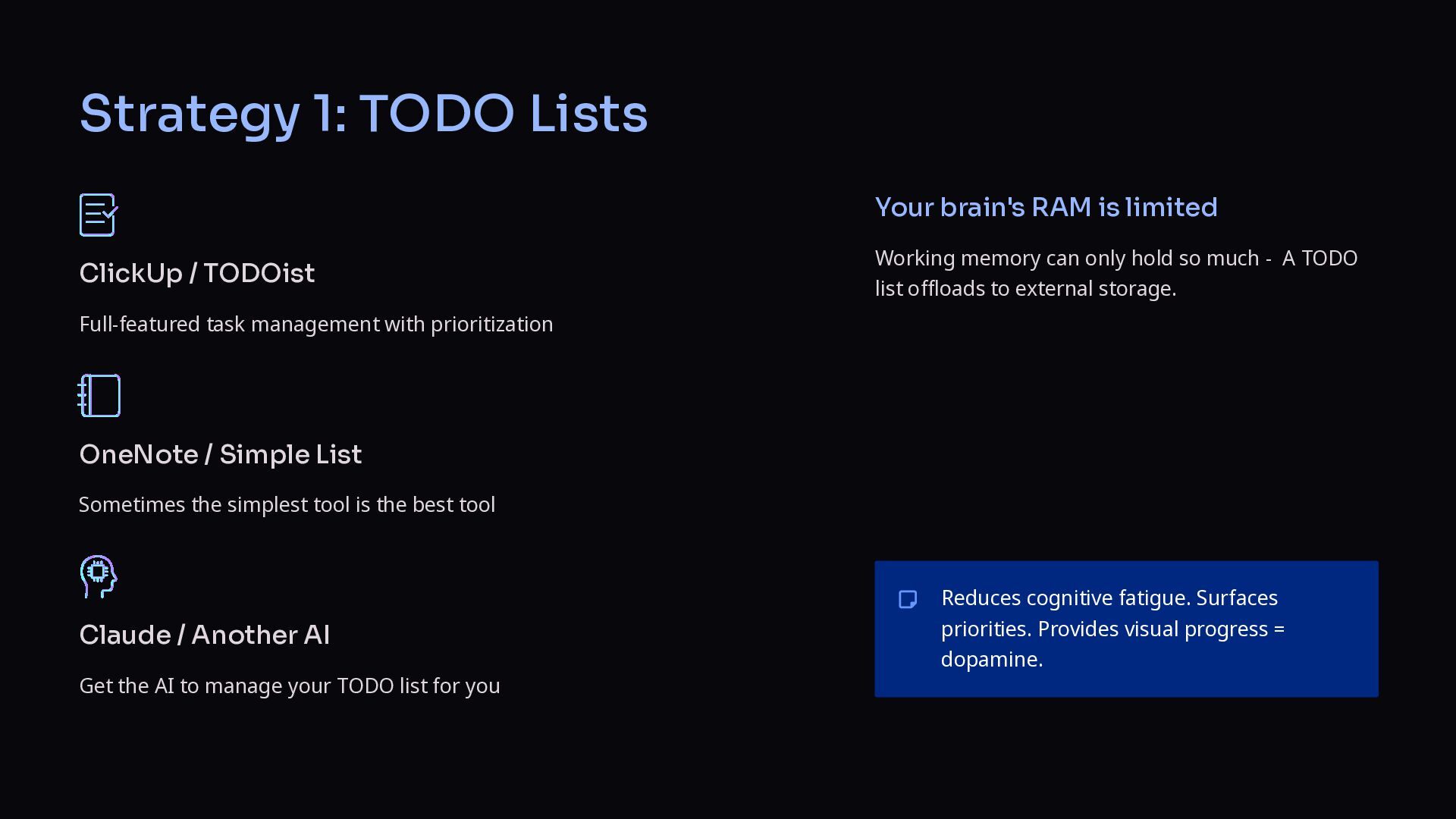Click the notebook icon above OneNote
Image resolution: width=1456 pixels, height=819 pixels.
click(99, 396)
